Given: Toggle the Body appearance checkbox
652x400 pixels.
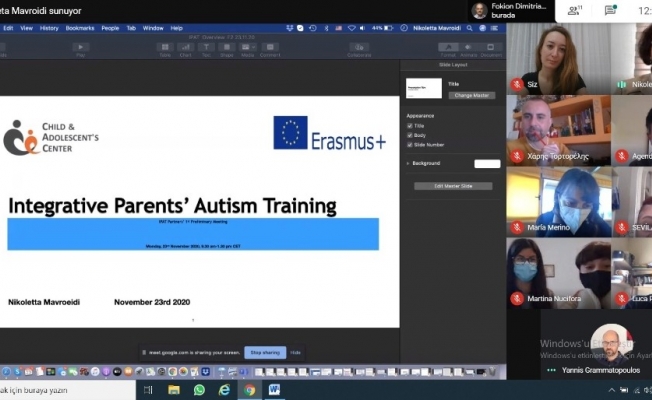Looking at the screenshot, I should click(x=410, y=135).
